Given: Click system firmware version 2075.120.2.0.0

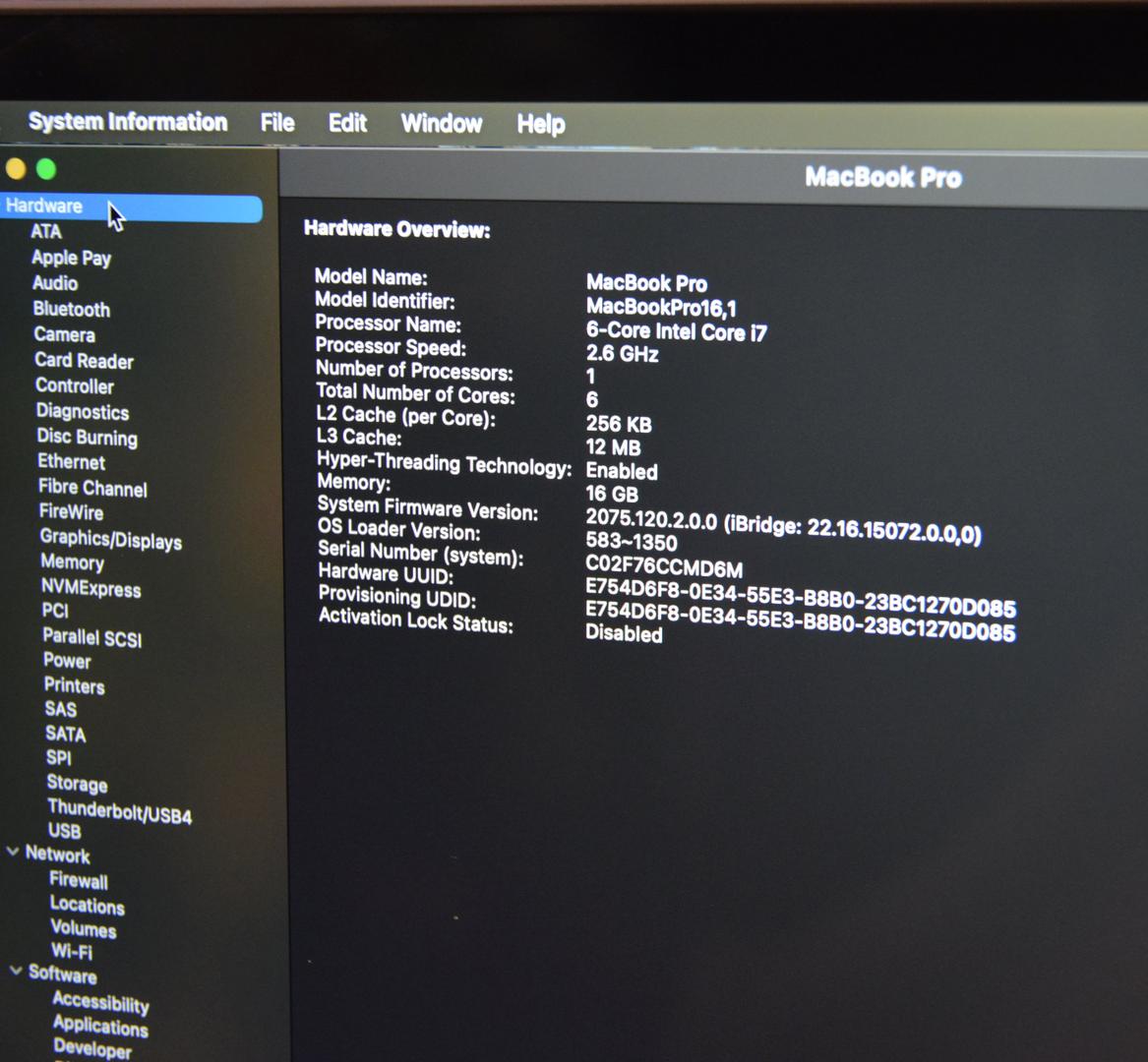Looking at the screenshot, I should pyautogui.click(x=651, y=519).
